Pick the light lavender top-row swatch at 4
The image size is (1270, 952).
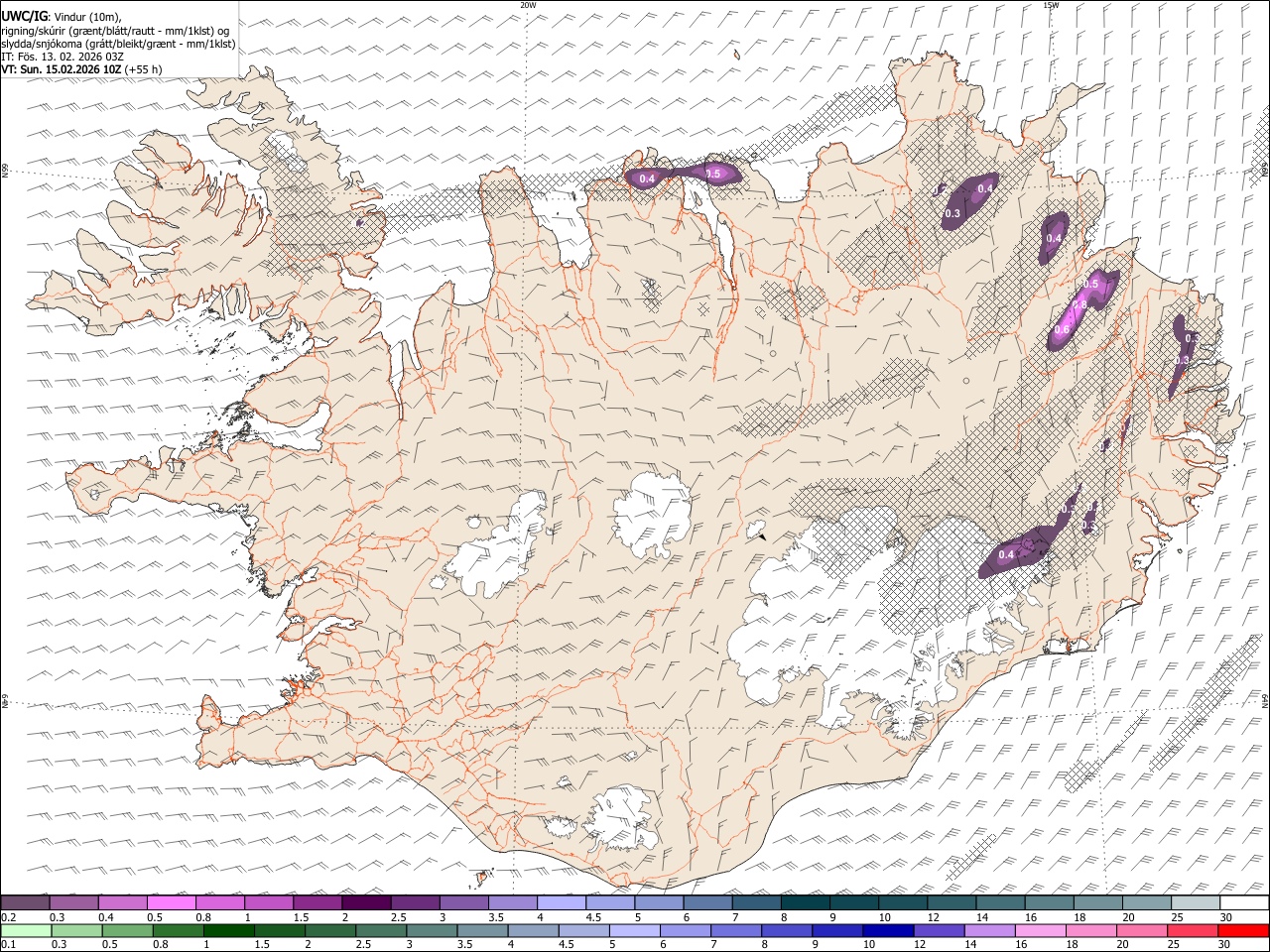(x=562, y=902)
